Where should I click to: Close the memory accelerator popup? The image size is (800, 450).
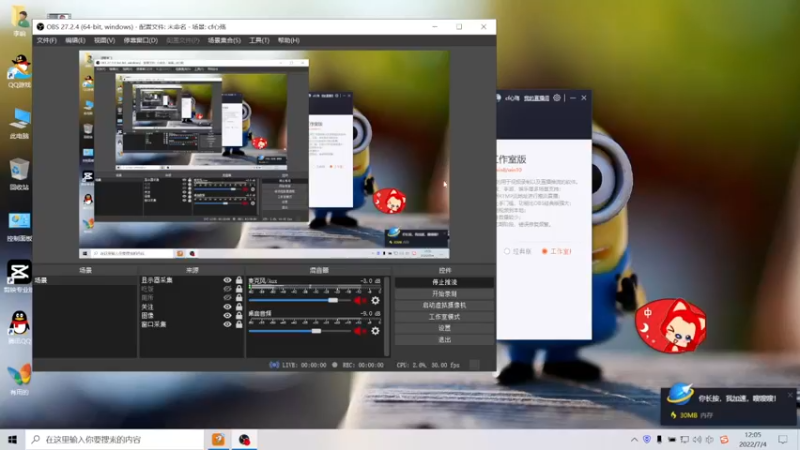(x=790, y=394)
